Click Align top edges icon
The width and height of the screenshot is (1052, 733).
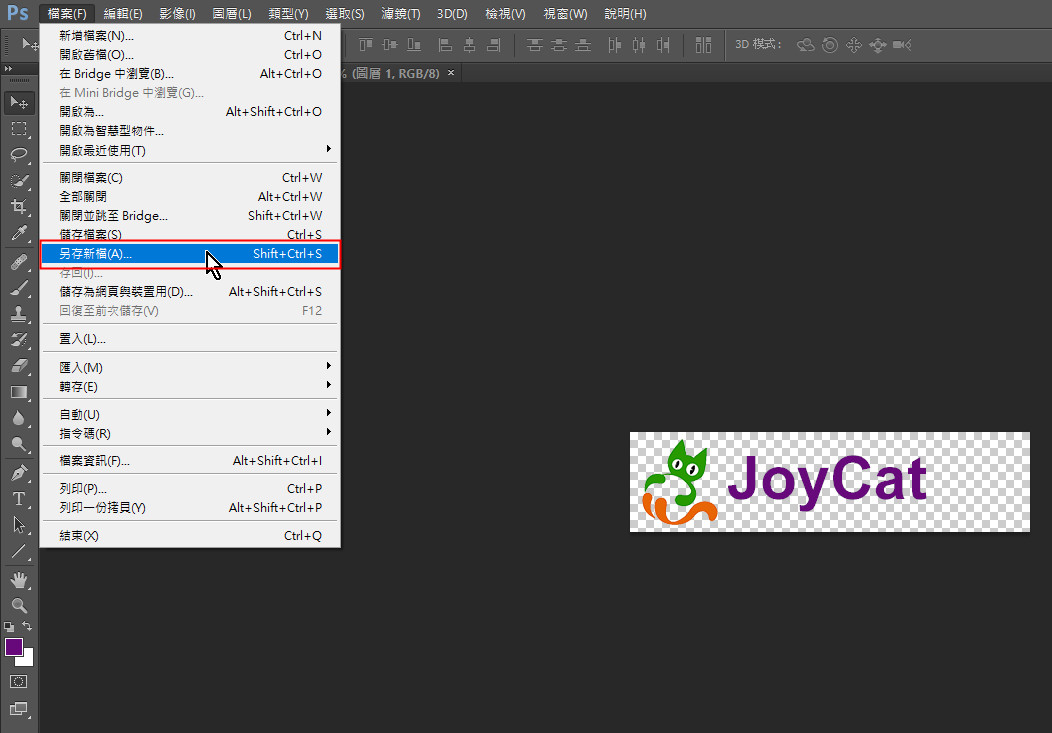(x=366, y=45)
